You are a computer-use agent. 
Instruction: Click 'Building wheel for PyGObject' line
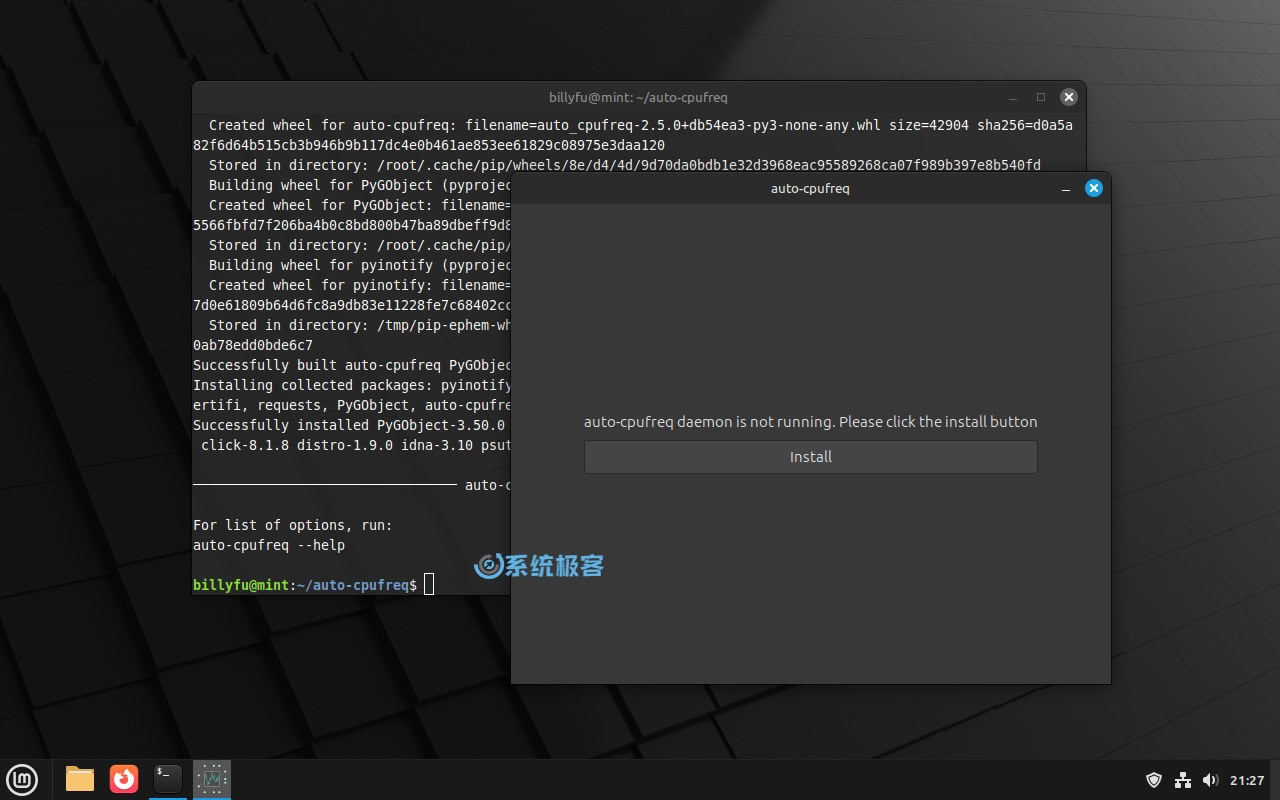pyautogui.click(x=360, y=185)
